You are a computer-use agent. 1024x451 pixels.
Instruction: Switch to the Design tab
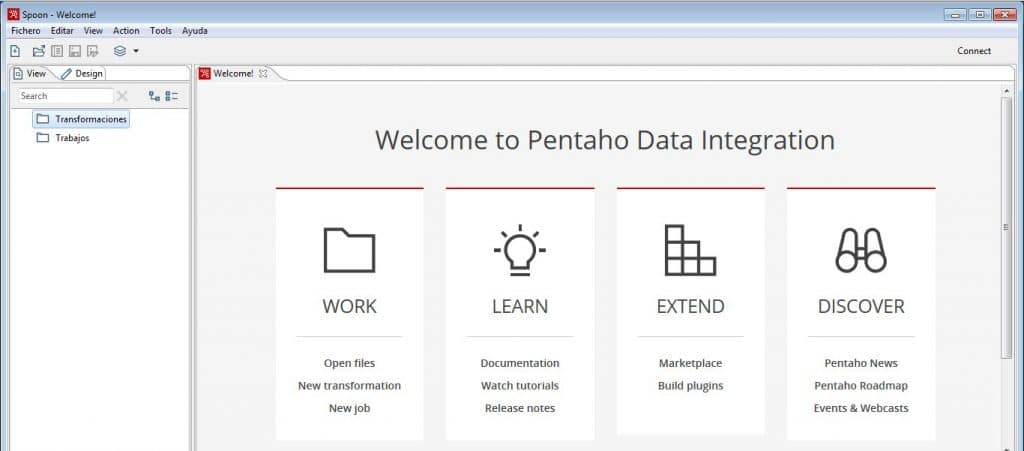tap(82, 74)
